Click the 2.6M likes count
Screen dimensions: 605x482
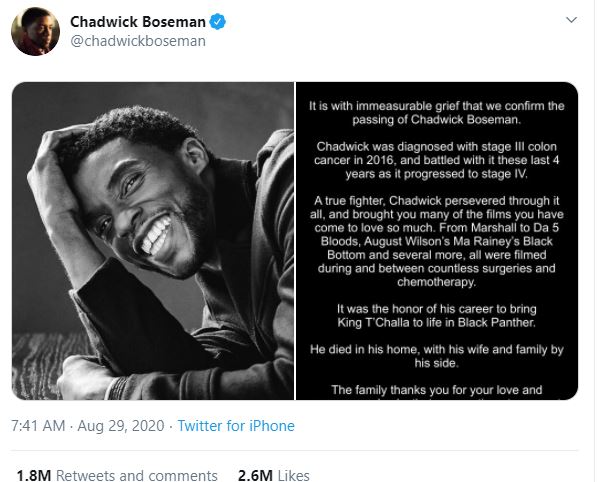[255, 475]
